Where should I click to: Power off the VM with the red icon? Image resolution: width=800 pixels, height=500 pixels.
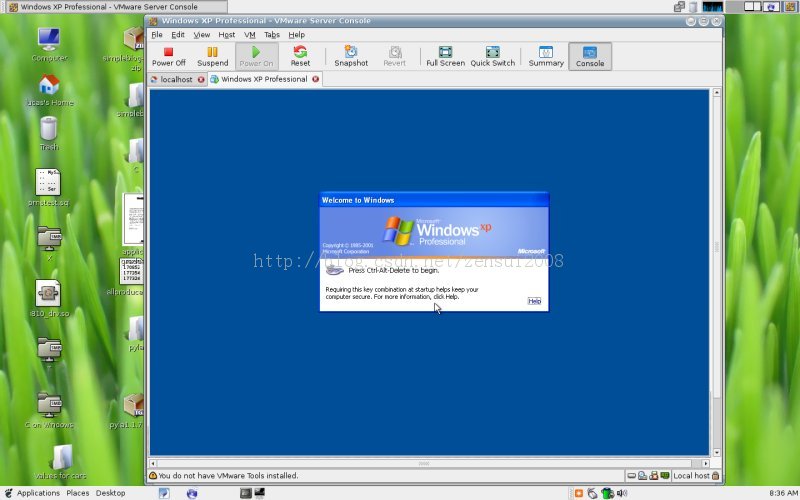168,56
